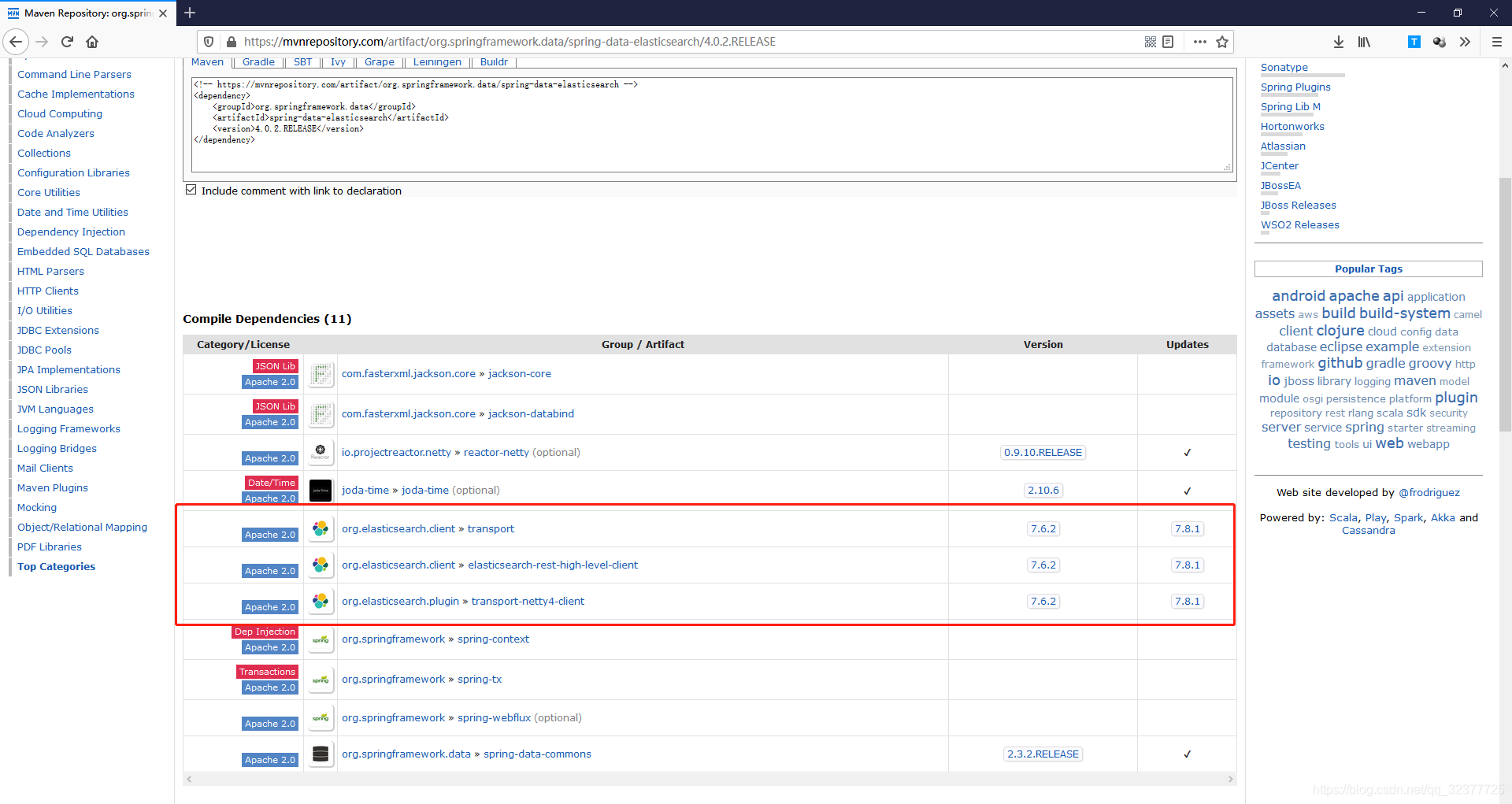The image size is (1512, 804).
Task: Open the JCenter repository link
Action: 1280,165
